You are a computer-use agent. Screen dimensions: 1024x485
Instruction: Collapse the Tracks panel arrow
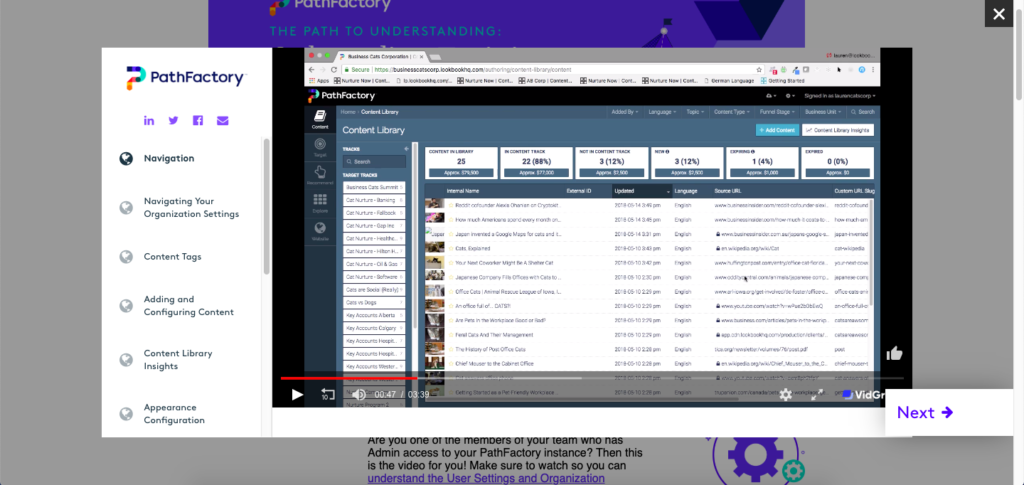(x=408, y=149)
